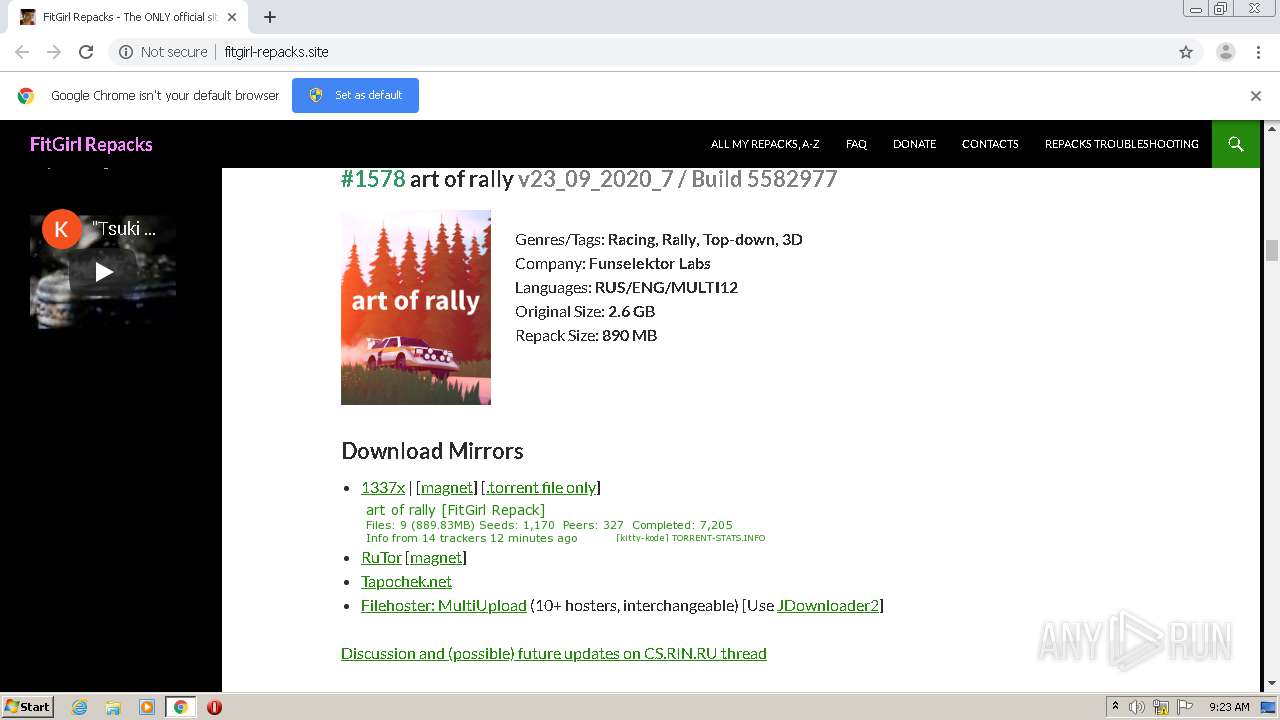1280x720 pixels.
Task: Play the Tsuki video in the sidebar
Action: 103,271
